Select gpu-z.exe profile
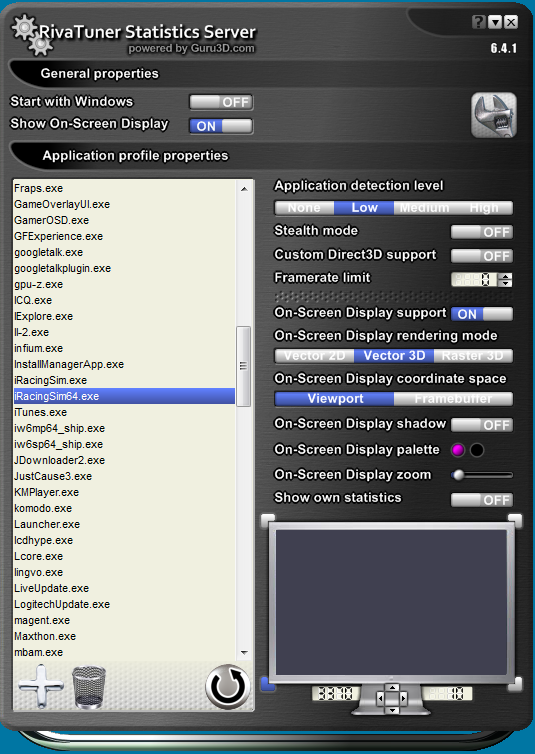The image size is (535, 754). (x=124, y=284)
